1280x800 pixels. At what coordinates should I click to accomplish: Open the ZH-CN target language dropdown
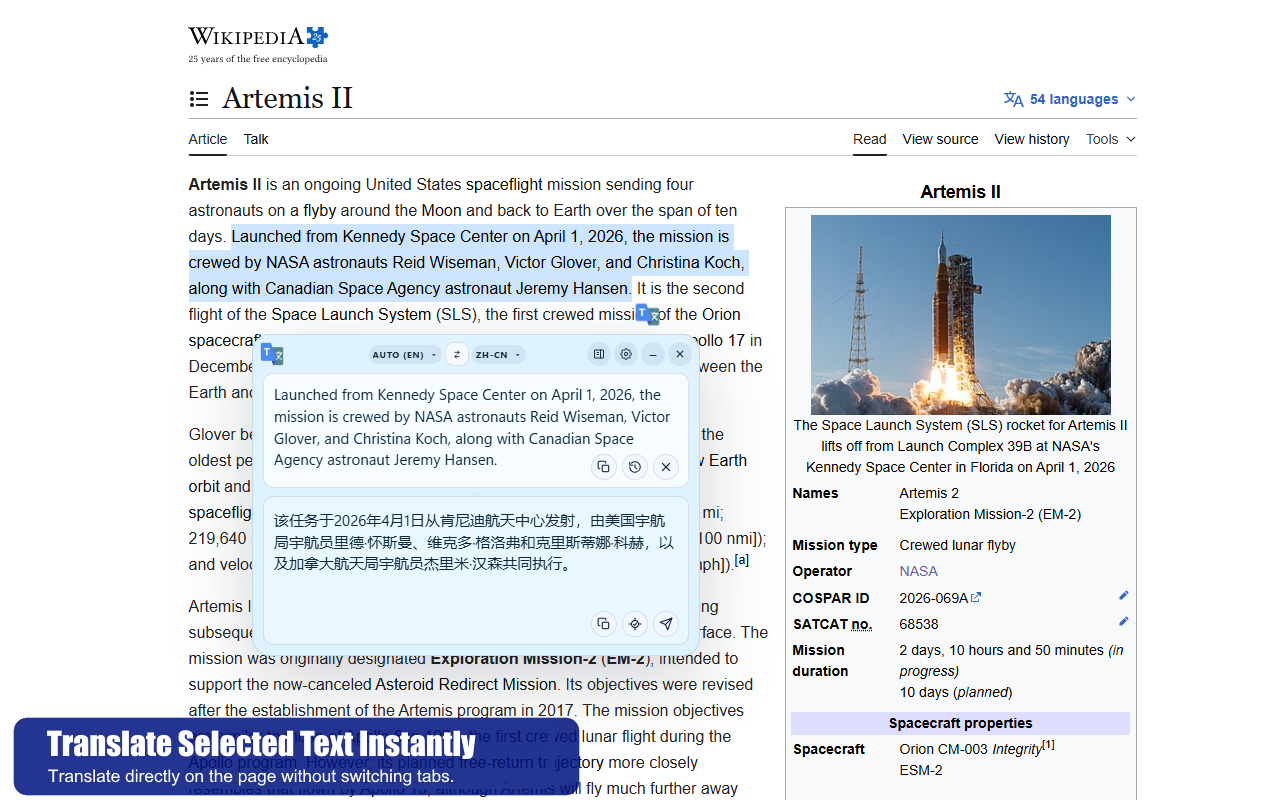click(498, 355)
